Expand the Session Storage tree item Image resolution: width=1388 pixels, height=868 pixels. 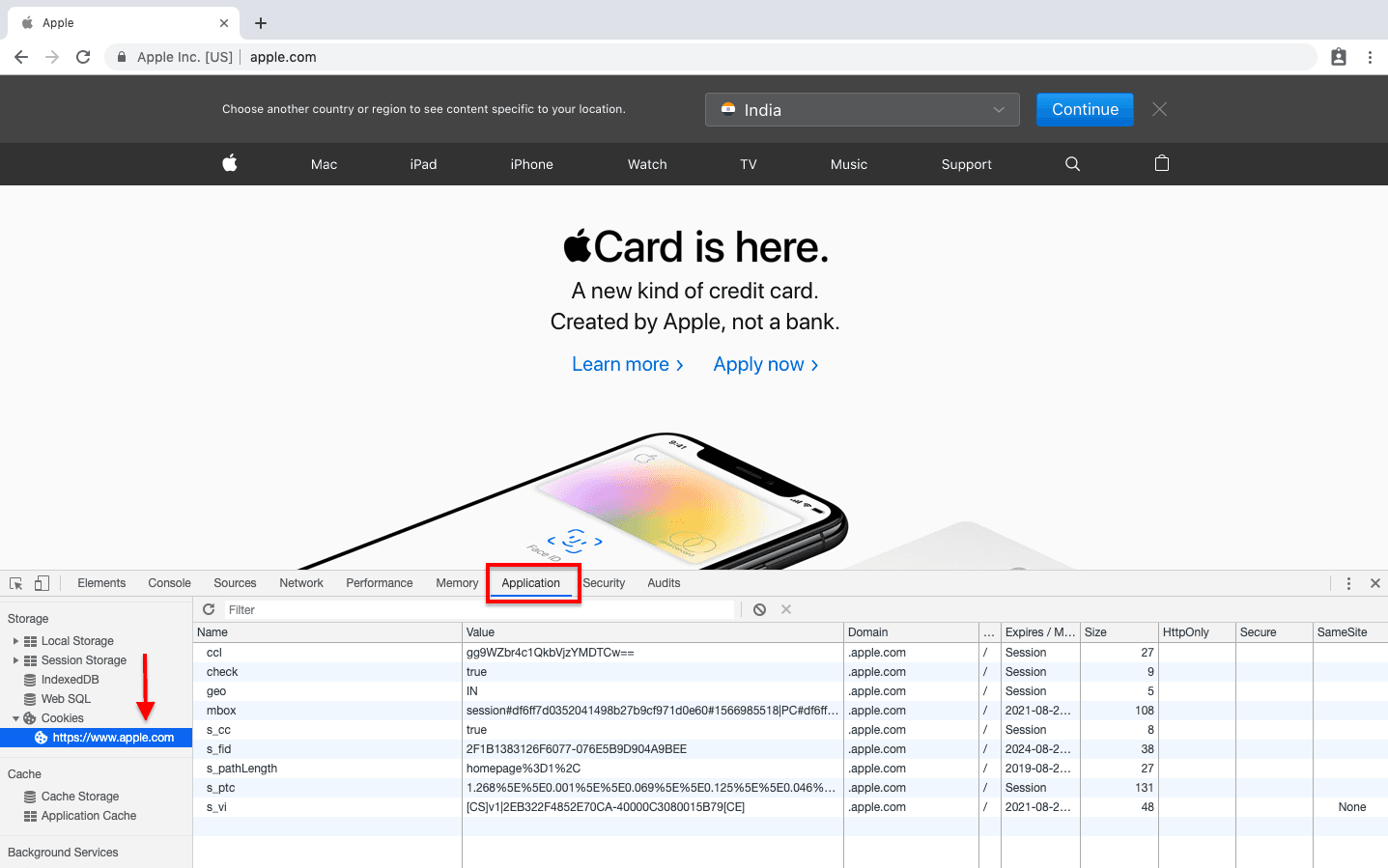click(x=15, y=660)
